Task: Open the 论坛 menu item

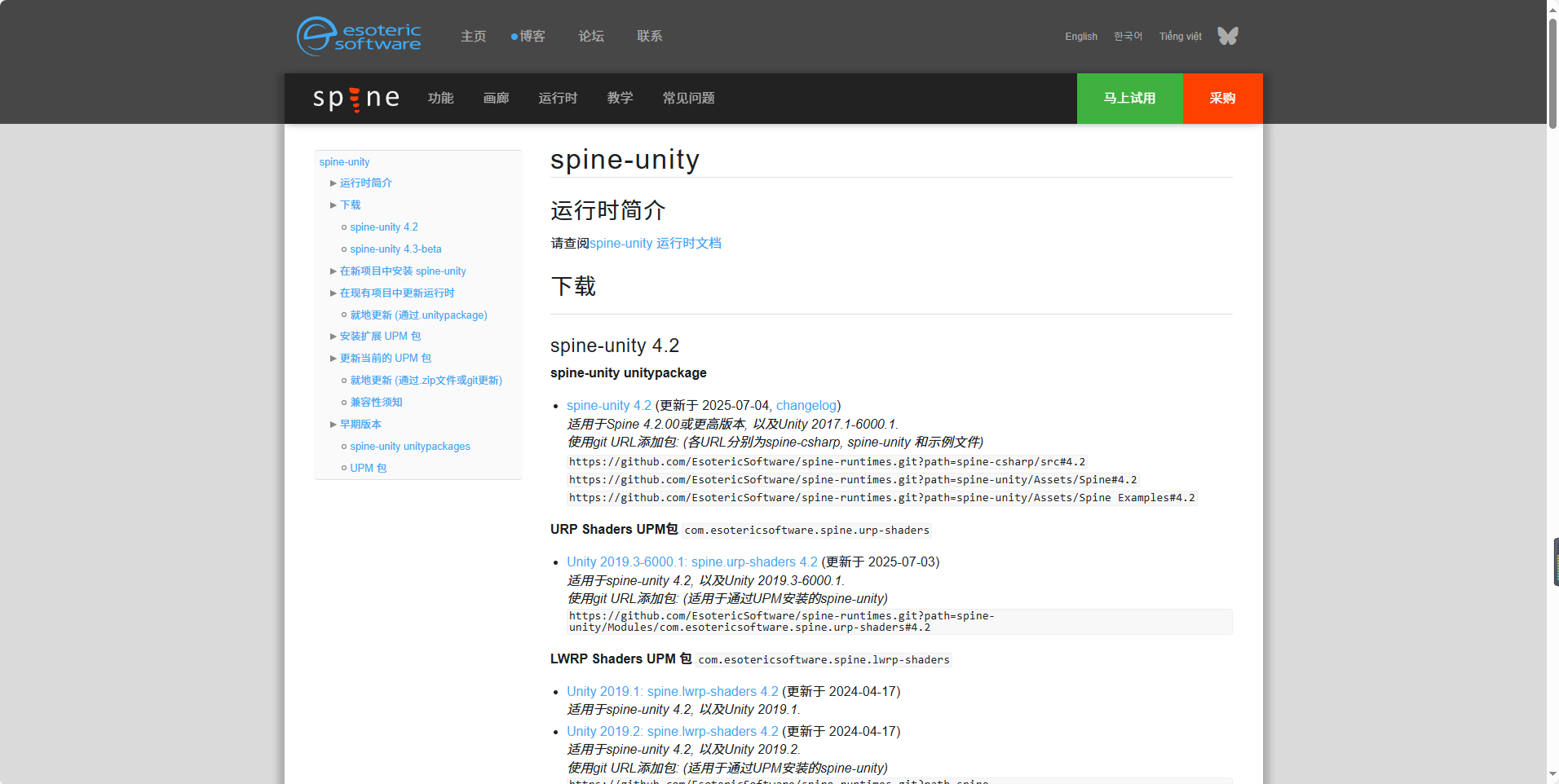Action: pyautogui.click(x=591, y=36)
